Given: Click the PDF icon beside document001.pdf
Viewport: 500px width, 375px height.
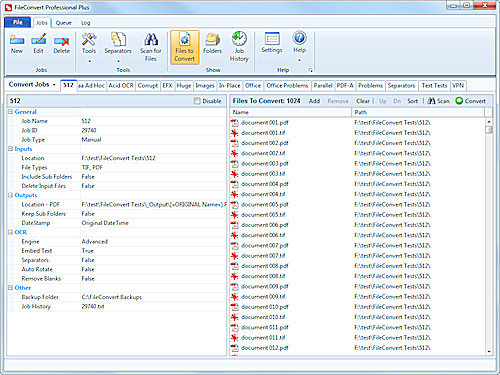Looking at the screenshot, I should (235, 123).
